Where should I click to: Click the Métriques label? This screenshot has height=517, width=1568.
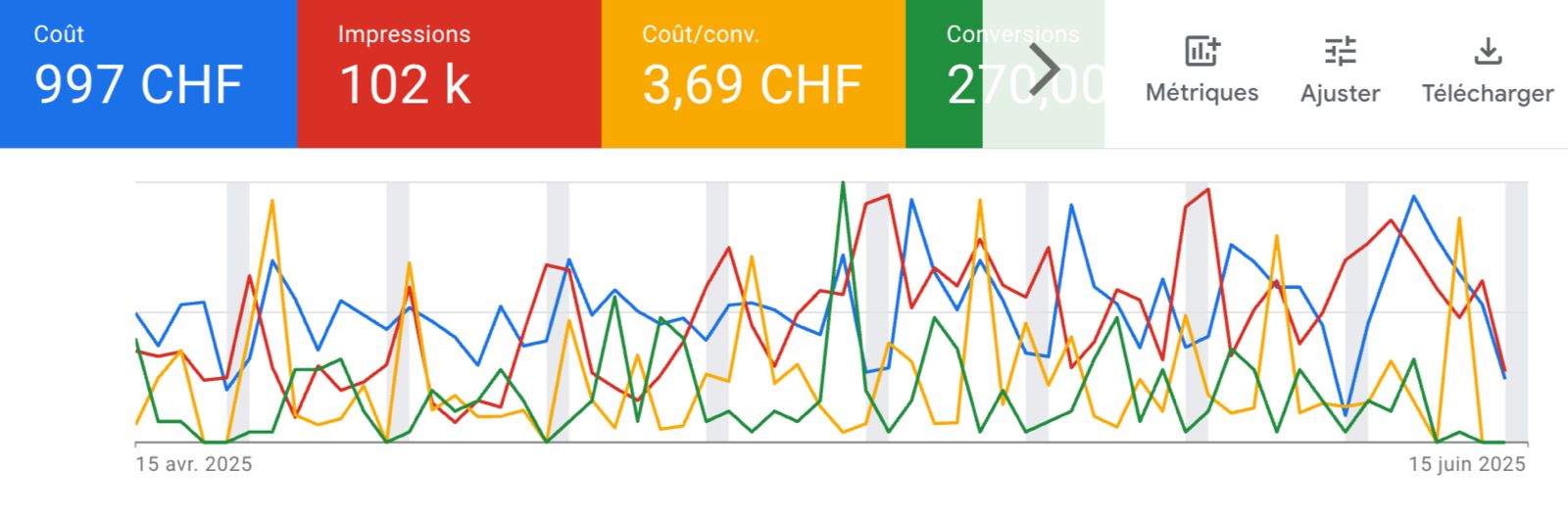[1201, 93]
